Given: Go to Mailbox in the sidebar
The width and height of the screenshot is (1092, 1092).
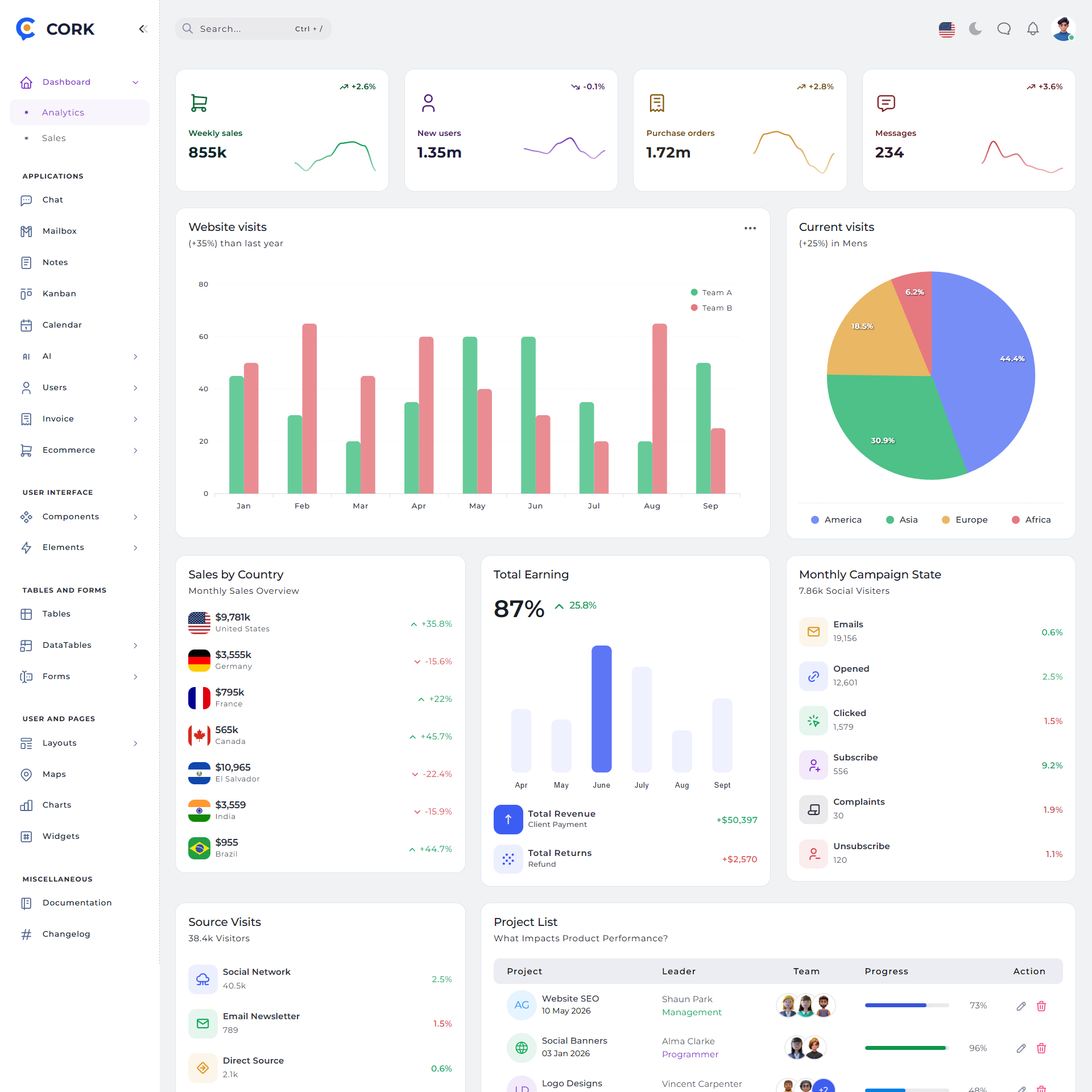Looking at the screenshot, I should tap(59, 231).
